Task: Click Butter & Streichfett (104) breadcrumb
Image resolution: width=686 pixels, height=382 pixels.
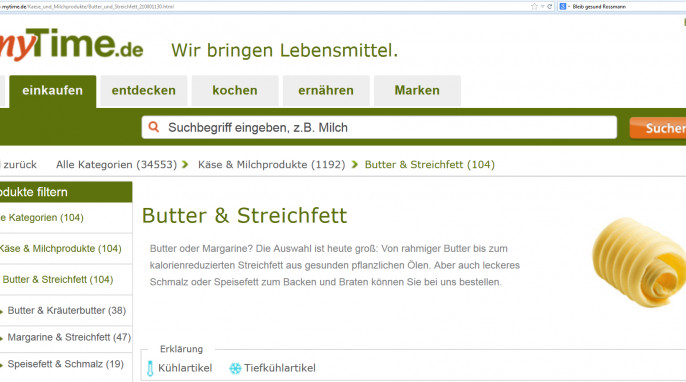Action: pyautogui.click(x=430, y=165)
